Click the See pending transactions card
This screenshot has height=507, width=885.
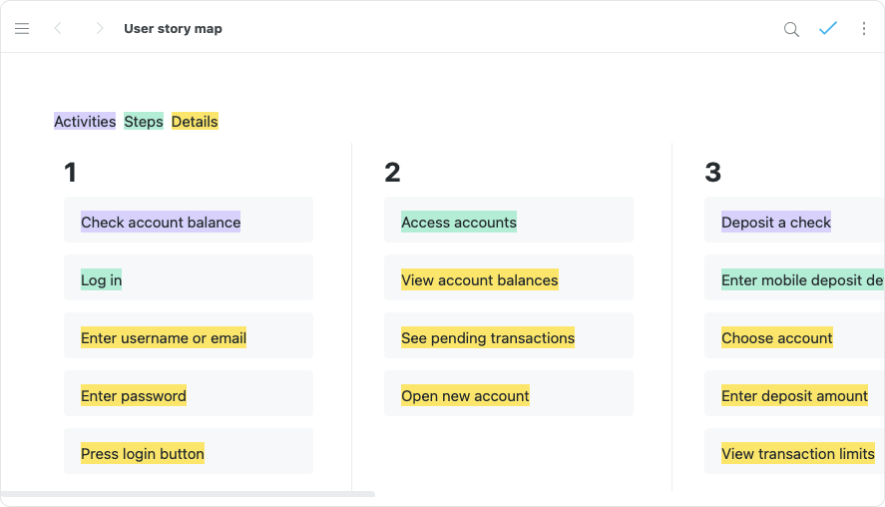coord(508,338)
